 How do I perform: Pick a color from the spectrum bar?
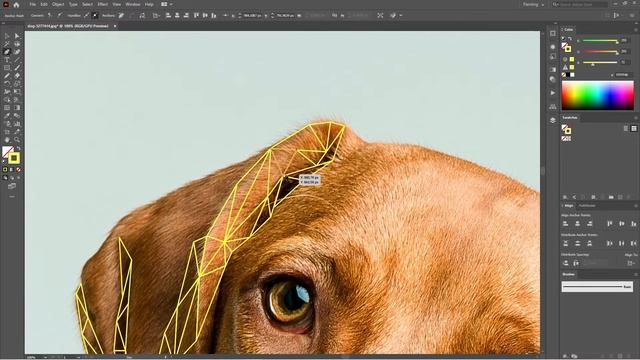tap(598, 96)
